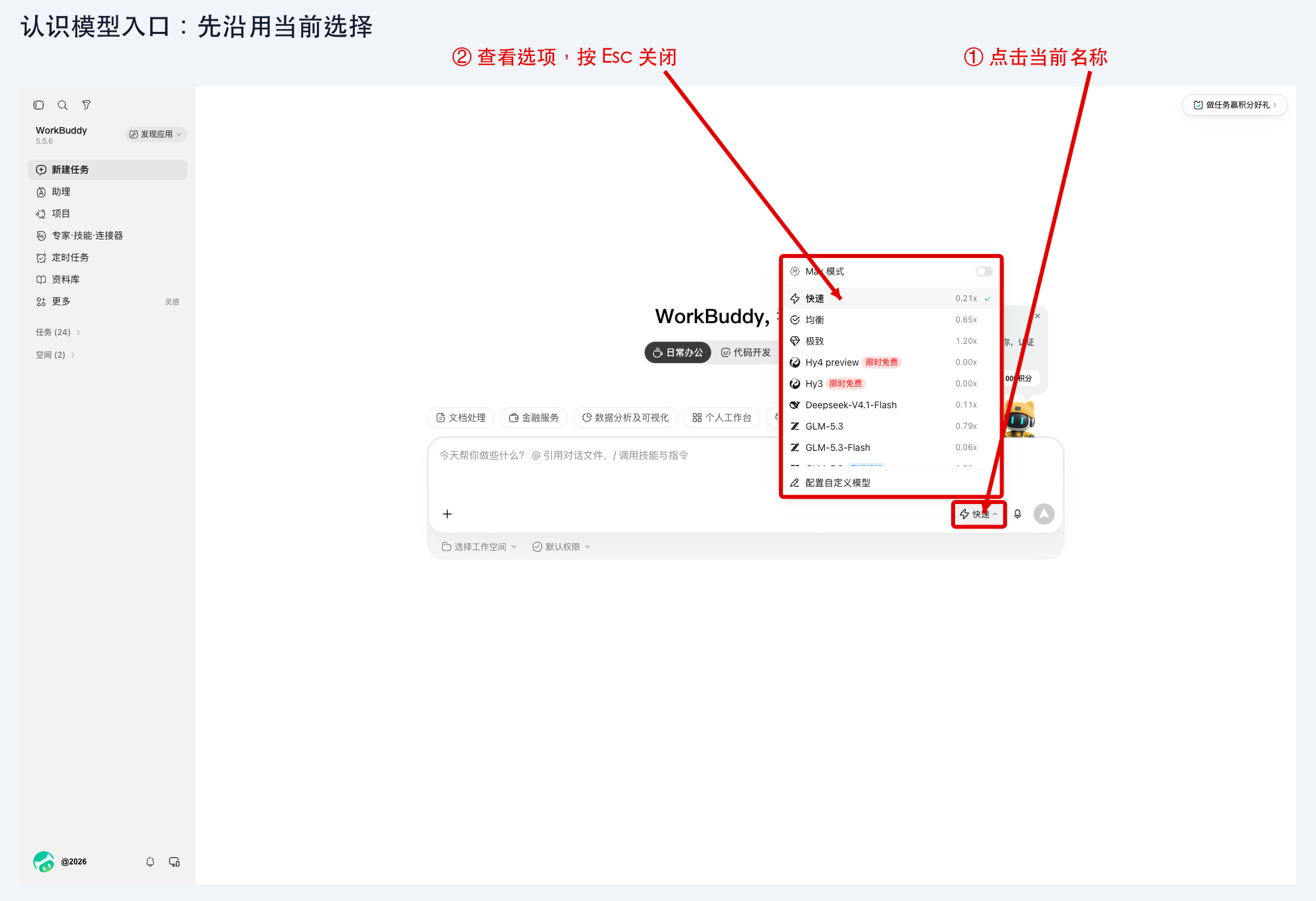This screenshot has height=901, width=1316.
Task: Collapse the sidebar panel icon
Action: (x=39, y=105)
